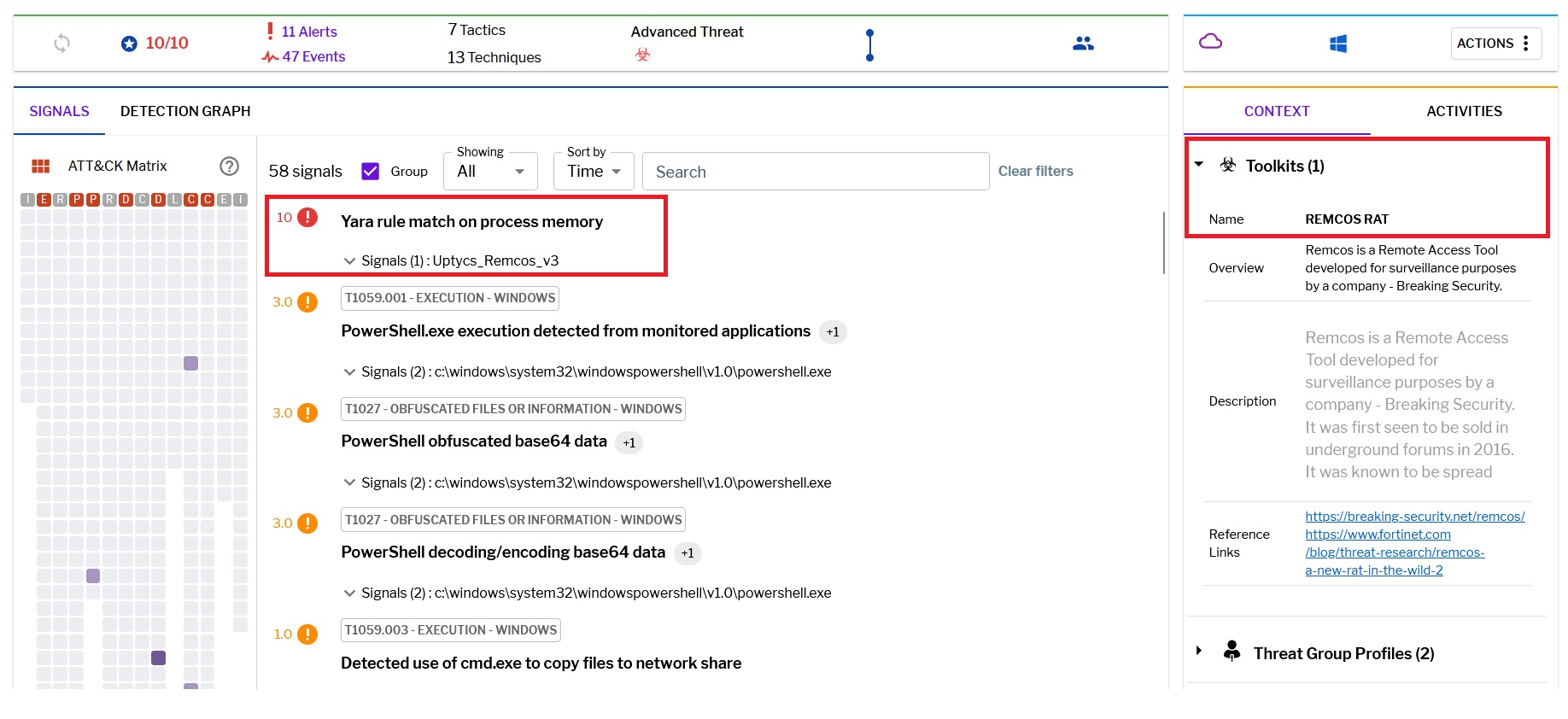1568x719 pixels.
Task: Click light purple matrix cell under second P column
Action: click(93, 576)
